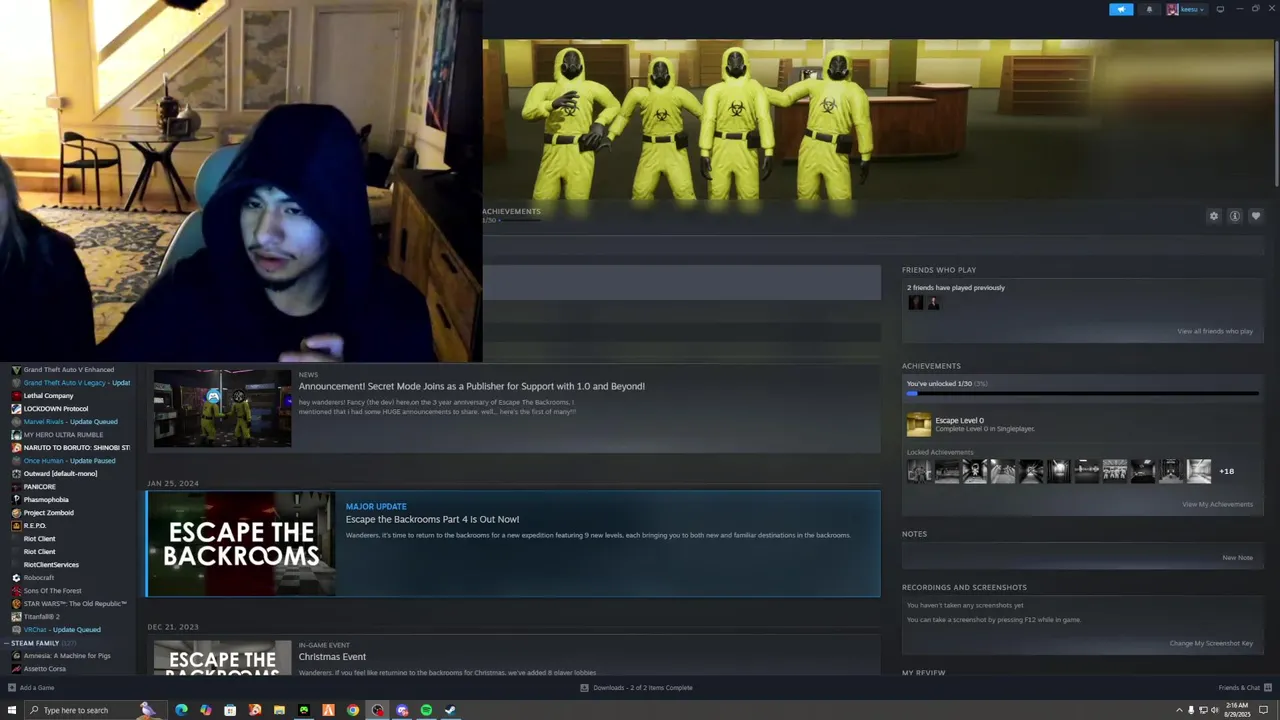This screenshot has width=1280, height=720.
Task: Open the Christmas Event post
Action: [332, 657]
